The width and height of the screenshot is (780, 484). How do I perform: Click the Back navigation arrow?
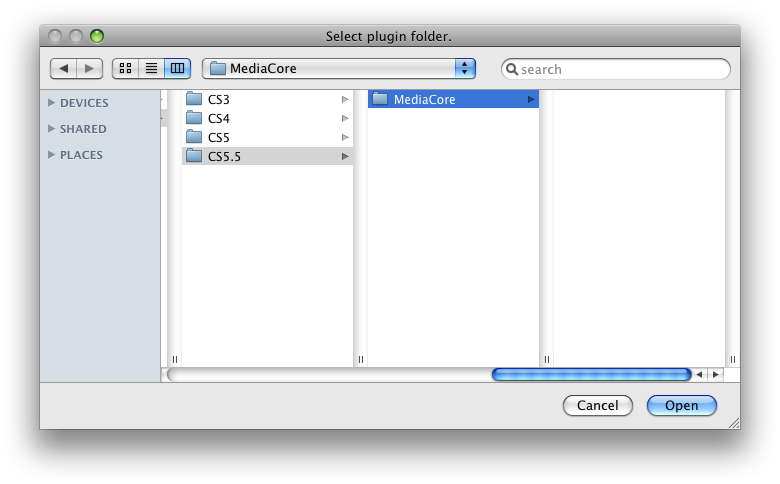(64, 68)
